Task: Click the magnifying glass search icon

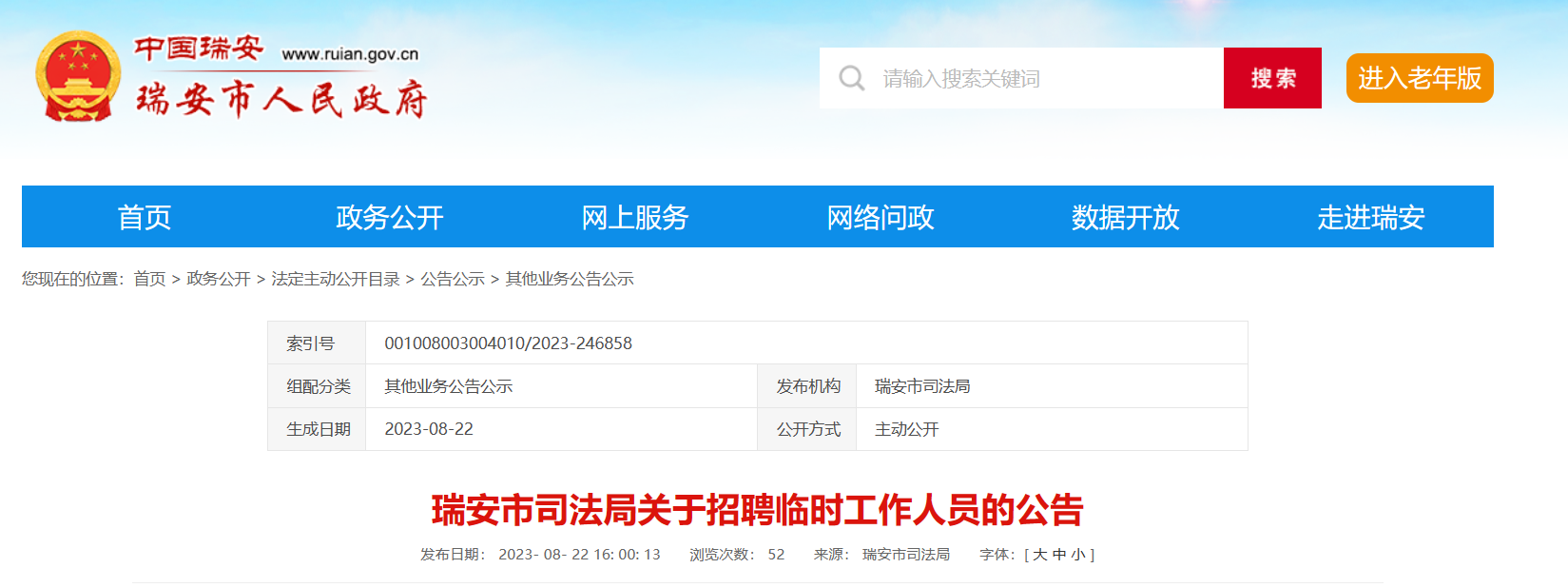Action: [852, 78]
